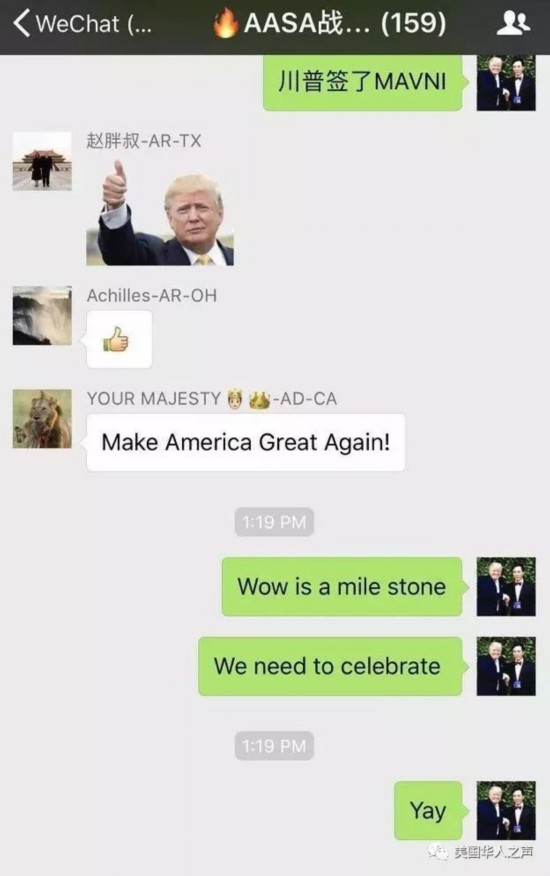Tap the first 1:19 PM timestamp
This screenshot has width=550, height=876.
tap(274, 522)
